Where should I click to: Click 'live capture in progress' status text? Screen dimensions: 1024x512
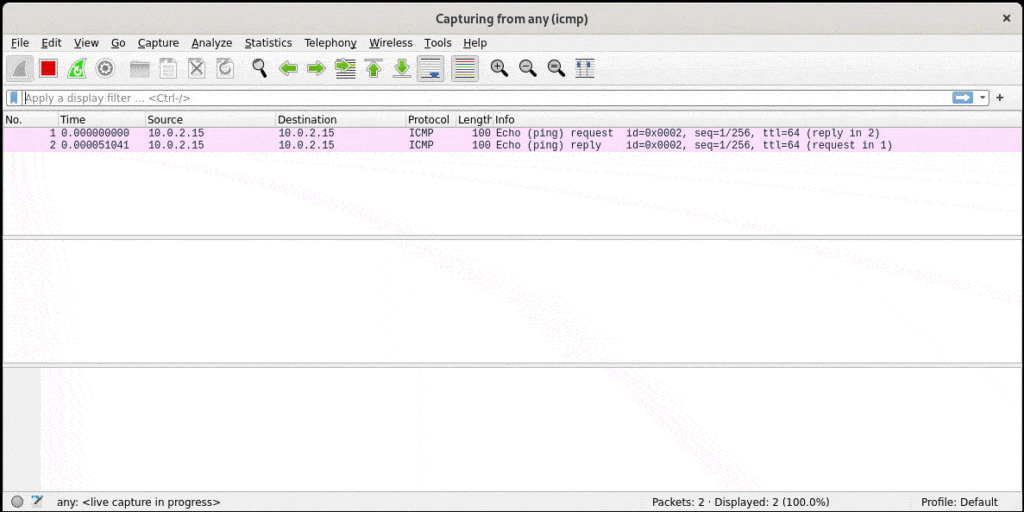click(x=138, y=502)
